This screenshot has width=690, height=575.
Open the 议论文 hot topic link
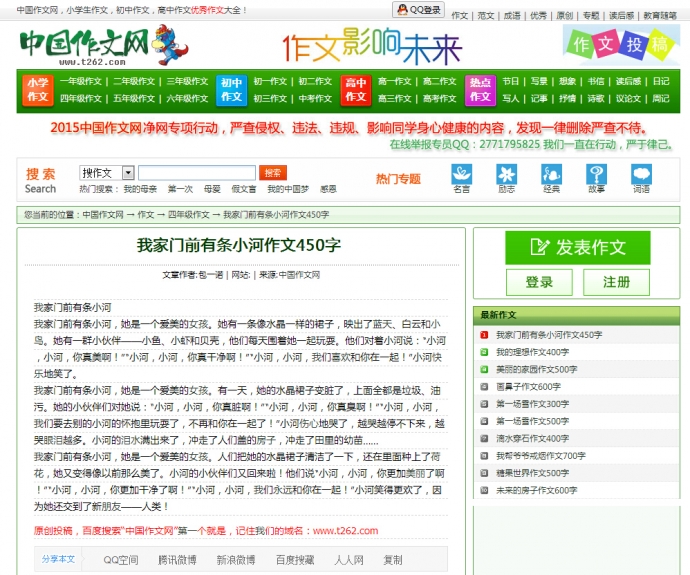[x=628, y=99]
